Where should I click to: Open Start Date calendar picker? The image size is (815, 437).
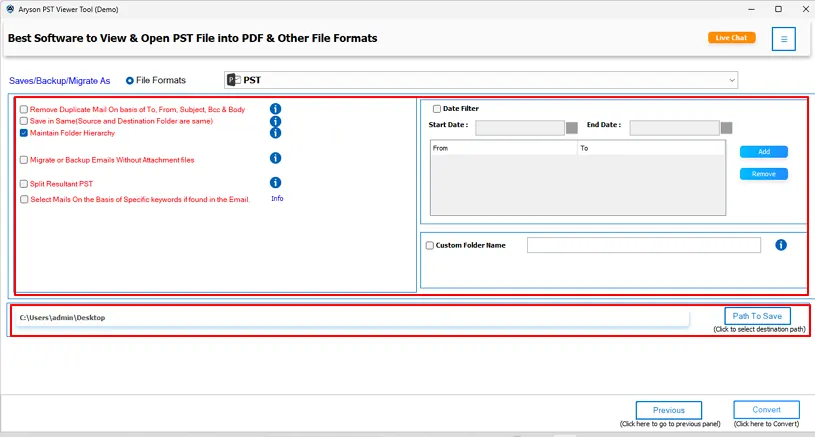click(572, 128)
